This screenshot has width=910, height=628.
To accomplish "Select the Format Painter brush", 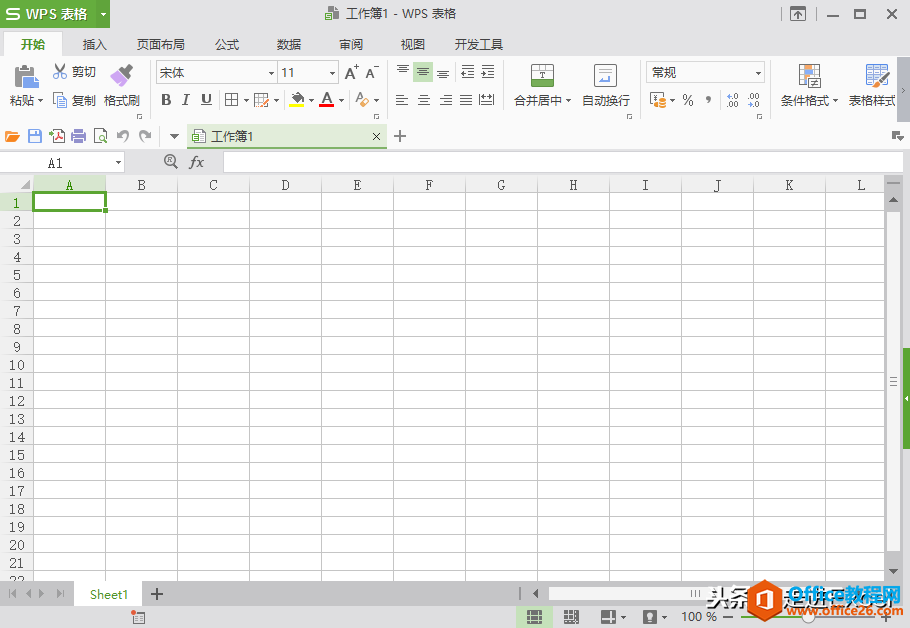I will tap(122, 76).
